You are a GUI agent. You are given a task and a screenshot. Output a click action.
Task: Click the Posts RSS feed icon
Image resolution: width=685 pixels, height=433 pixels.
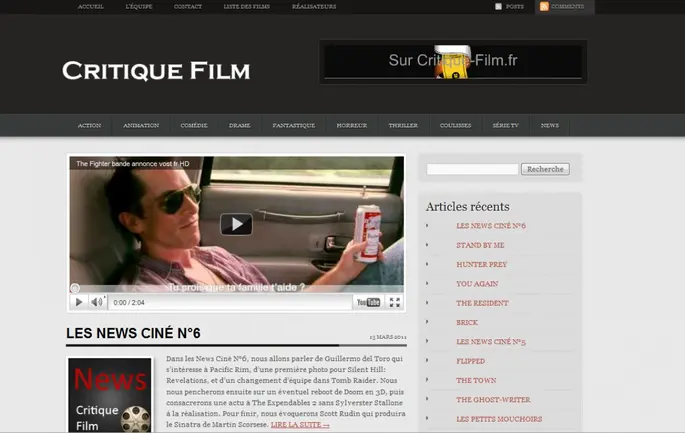(499, 6)
